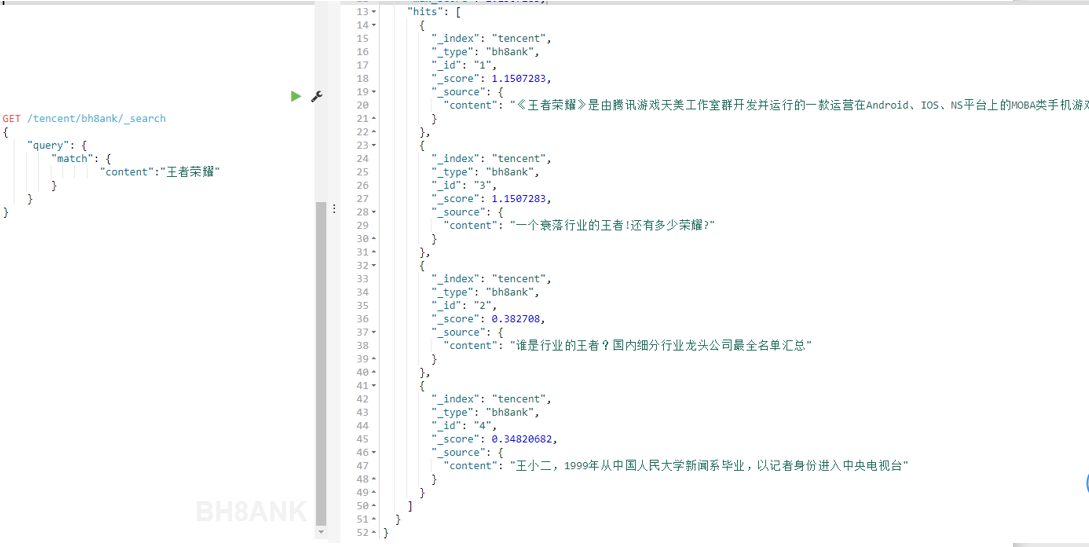Click the "content":"王者荣耀" line in the request
This screenshot has width=1089, height=547.
tap(160, 172)
